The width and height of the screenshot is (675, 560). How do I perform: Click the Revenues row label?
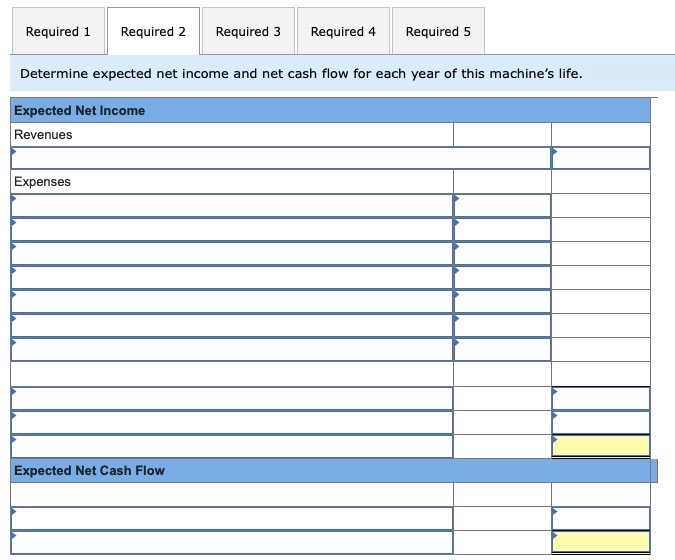[x=43, y=135]
